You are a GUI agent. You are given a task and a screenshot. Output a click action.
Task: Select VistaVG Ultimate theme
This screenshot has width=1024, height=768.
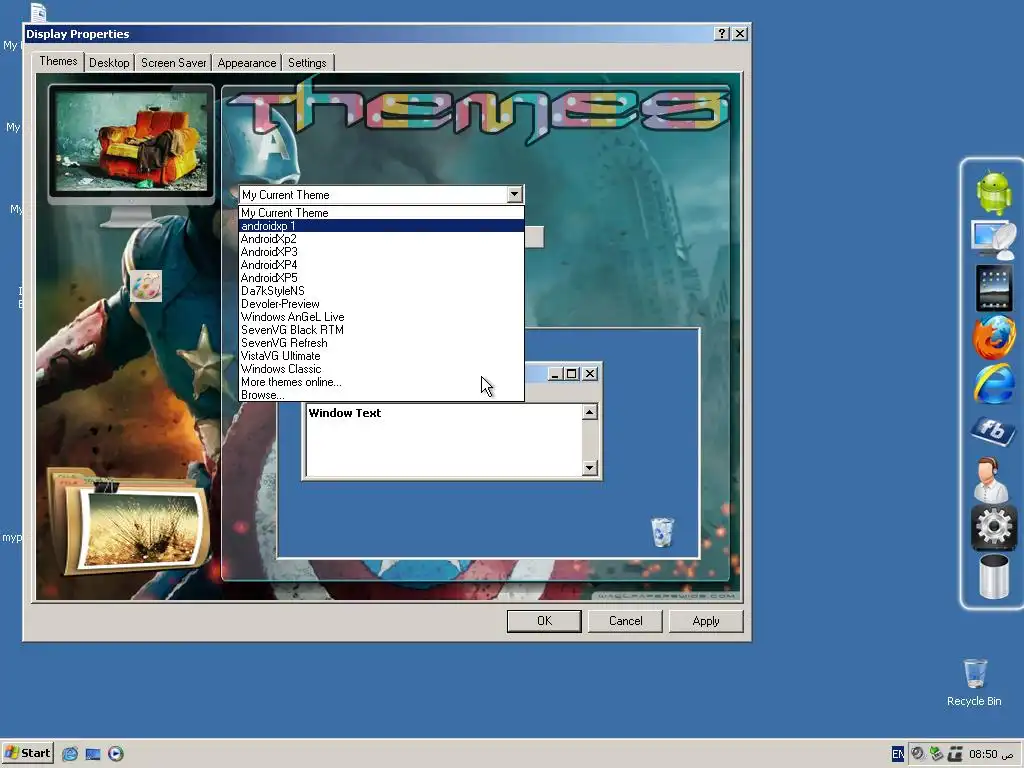[381, 357]
